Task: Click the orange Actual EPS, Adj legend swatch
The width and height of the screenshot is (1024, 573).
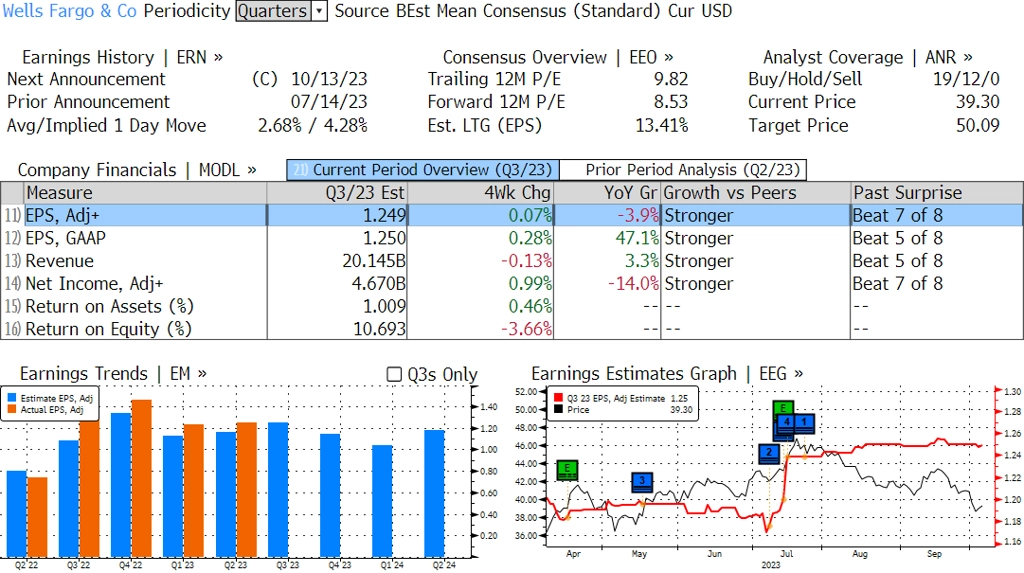Action: [x=12, y=410]
